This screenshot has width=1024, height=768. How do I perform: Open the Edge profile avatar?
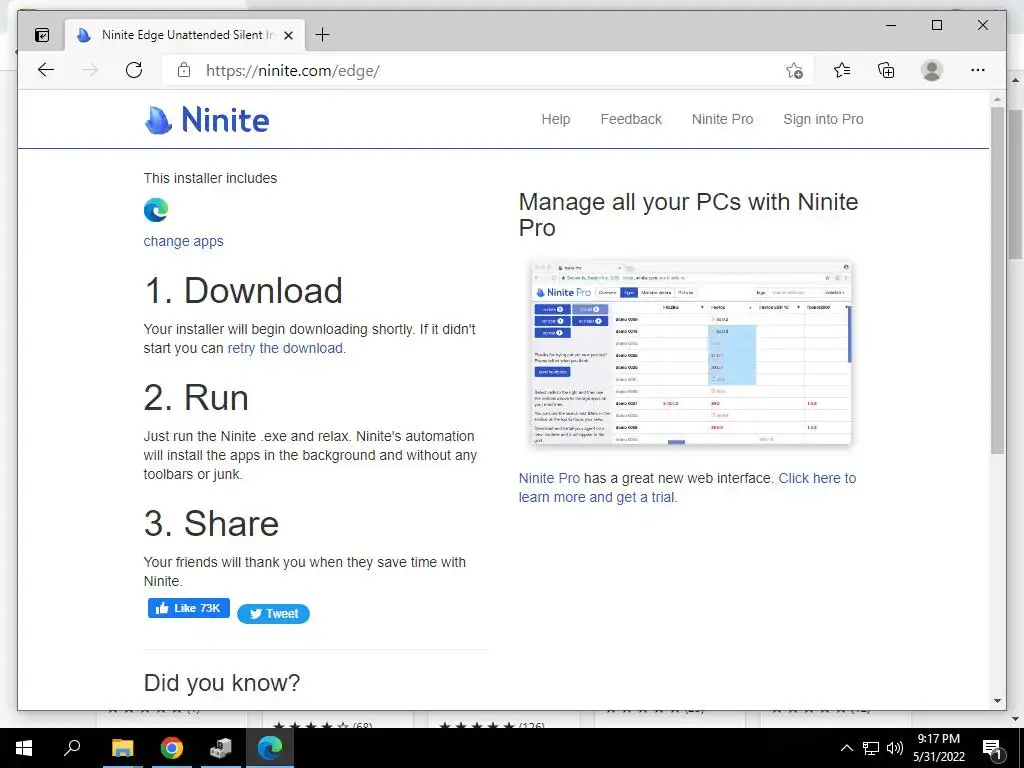932,70
